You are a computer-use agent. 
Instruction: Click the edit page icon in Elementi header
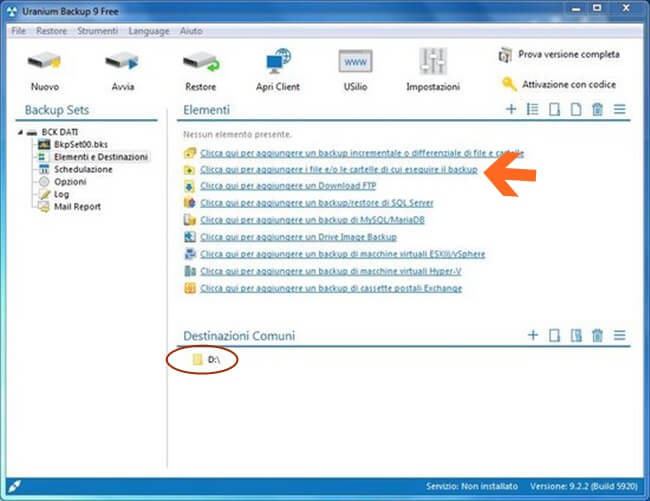click(x=554, y=109)
